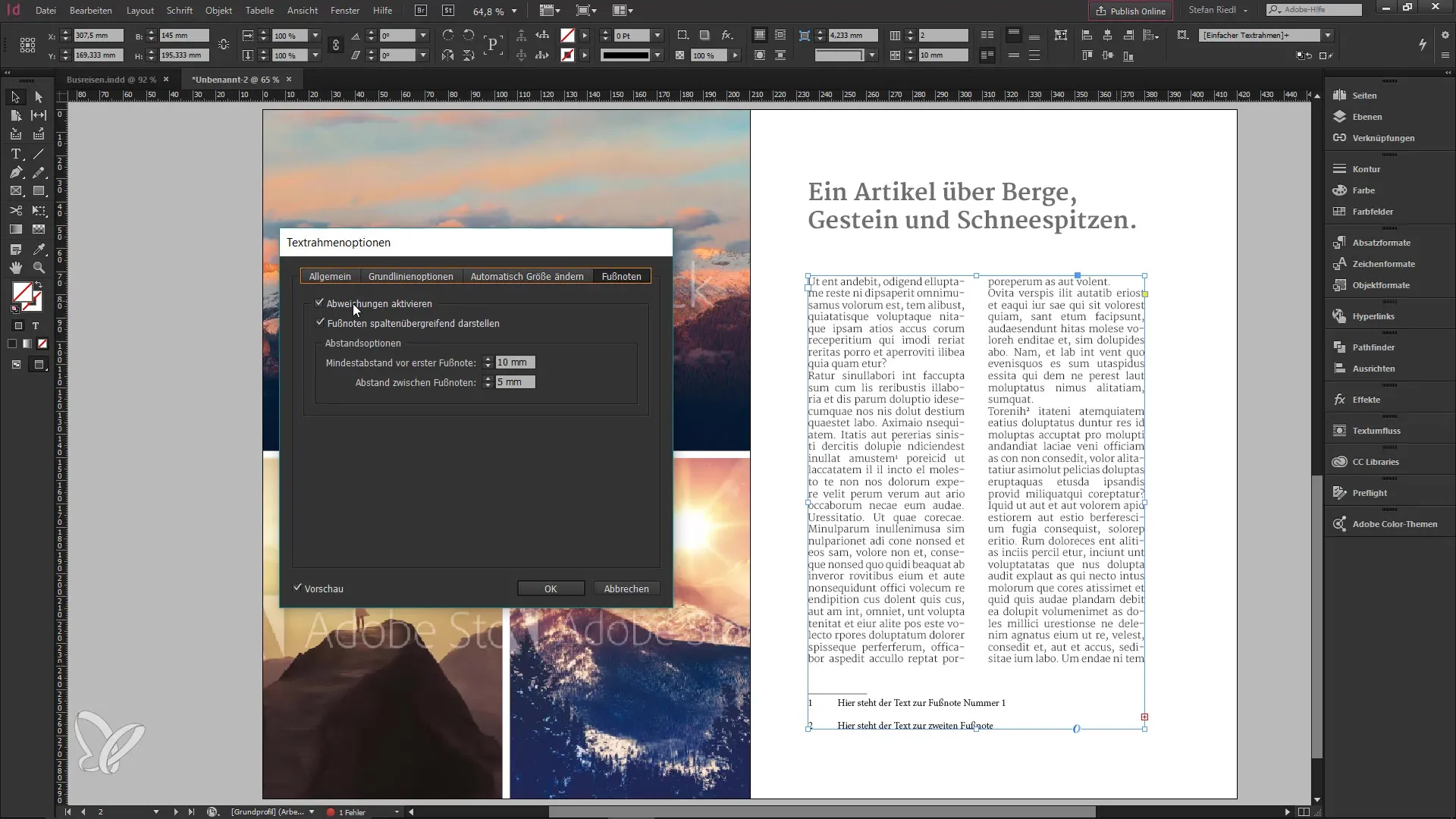
Task: Click the fill color swatch in control bar
Action: click(x=567, y=36)
